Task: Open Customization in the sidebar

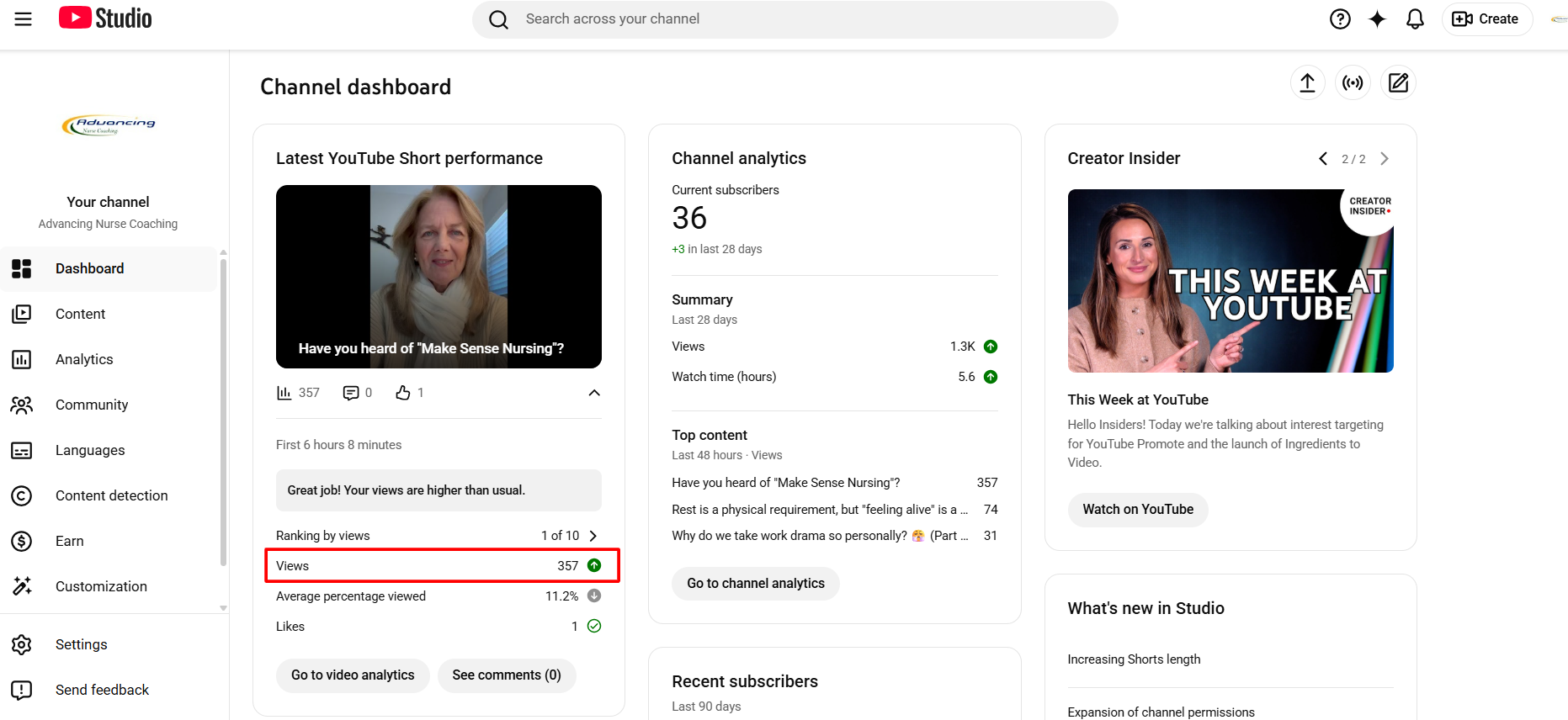Action: pos(101,586)
